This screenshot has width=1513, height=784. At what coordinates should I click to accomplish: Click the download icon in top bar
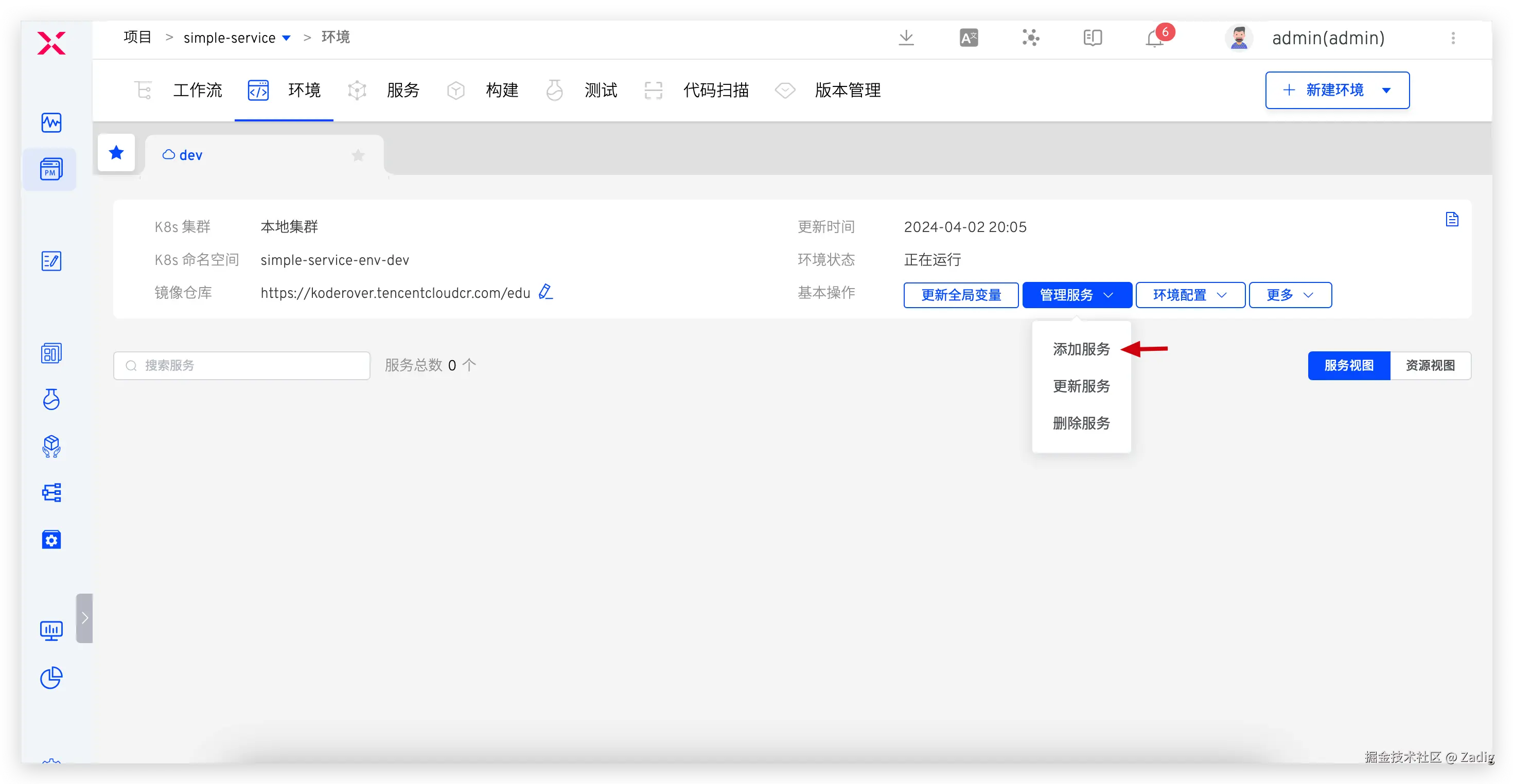(906, 38)
